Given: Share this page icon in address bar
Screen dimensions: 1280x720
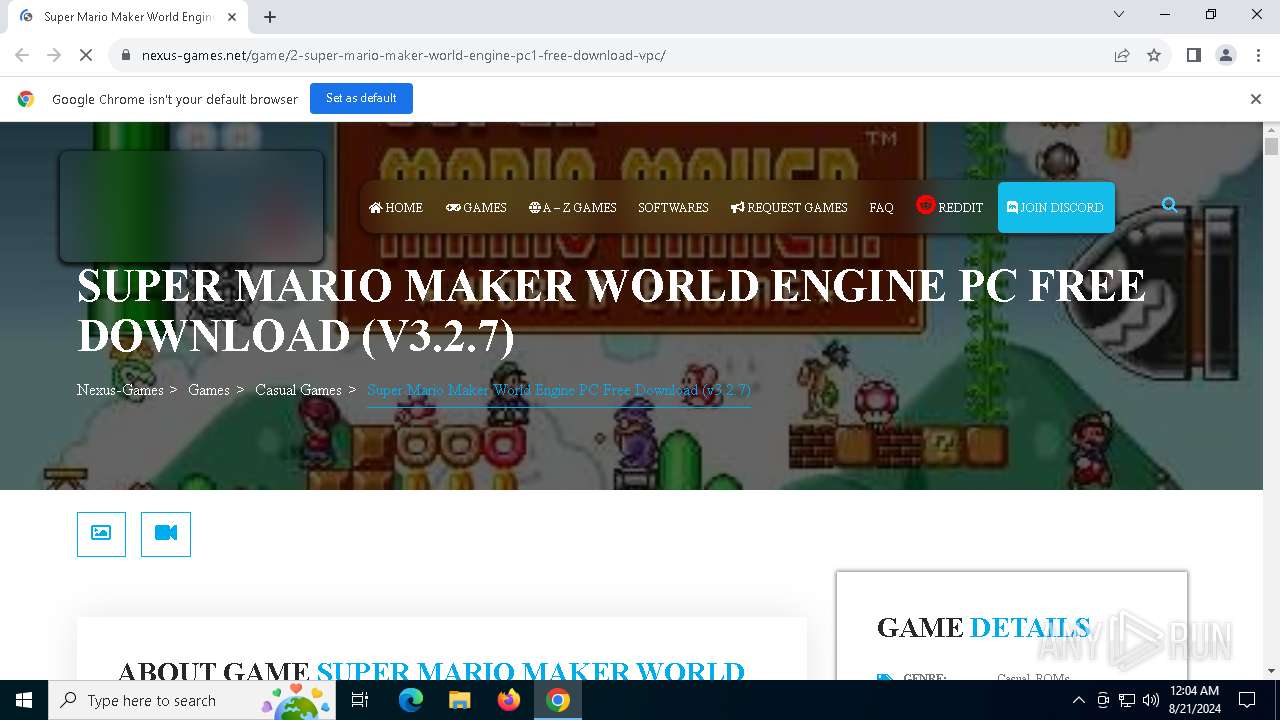Looking at the screenshot, I should pyautogui.click(x=1122, y=55).
